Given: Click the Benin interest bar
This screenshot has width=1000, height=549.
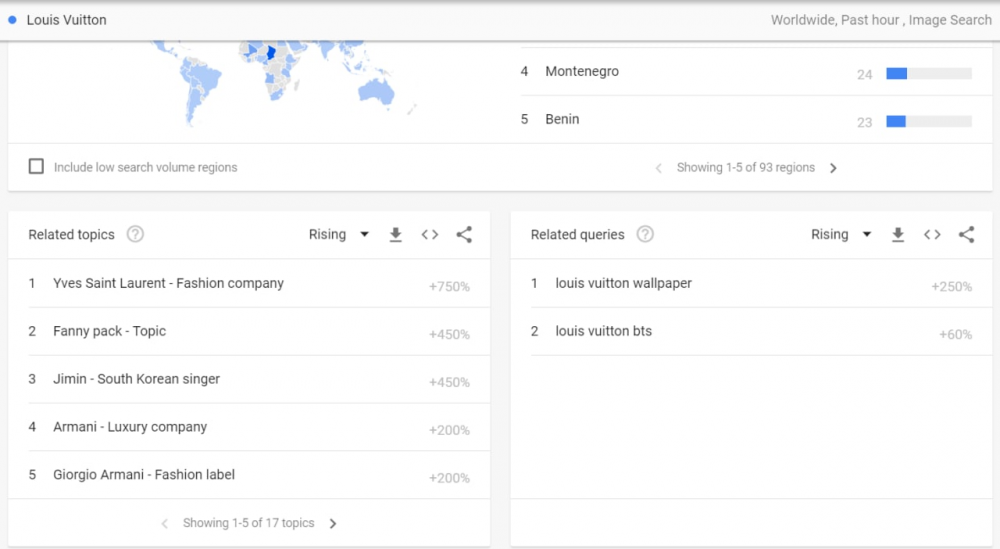Looking at the screenshot, I should (x=929, y=121).
